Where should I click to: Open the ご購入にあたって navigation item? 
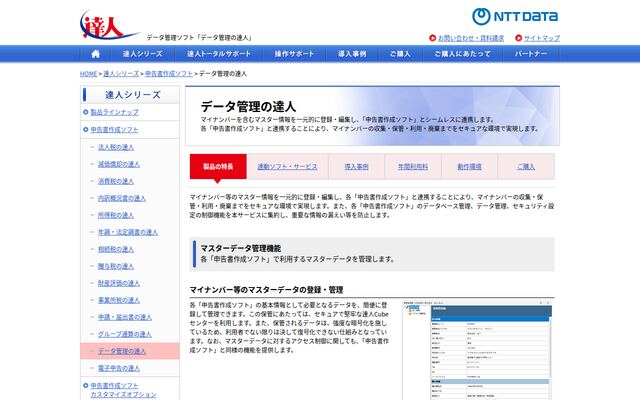(x=462, y=54)
